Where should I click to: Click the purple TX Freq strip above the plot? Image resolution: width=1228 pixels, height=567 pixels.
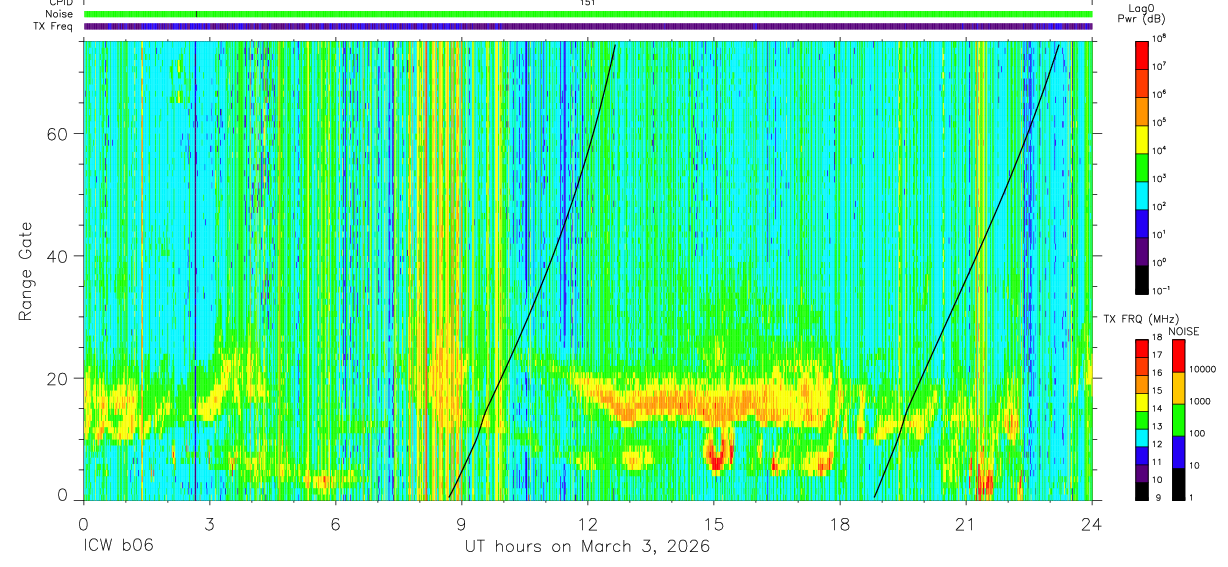click(x=588, y=26)
